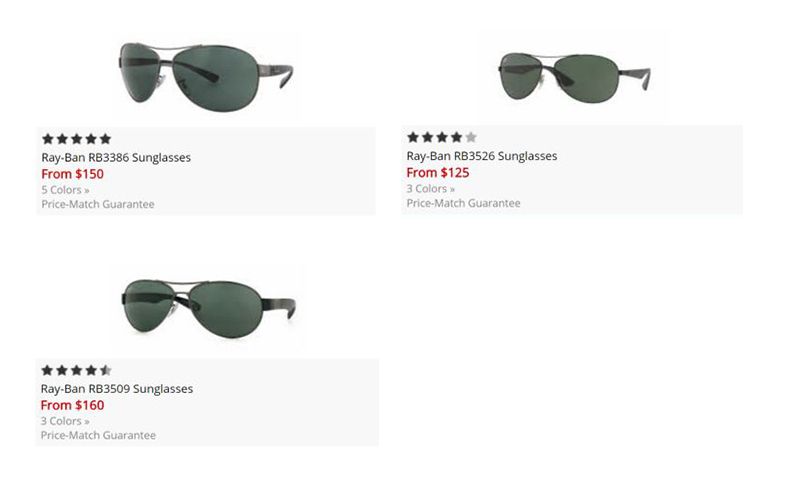The height and width of the screenshot is (500, 800).
Task: Open the RB3509 sunglasses product image
Action: tap(209, 308)
